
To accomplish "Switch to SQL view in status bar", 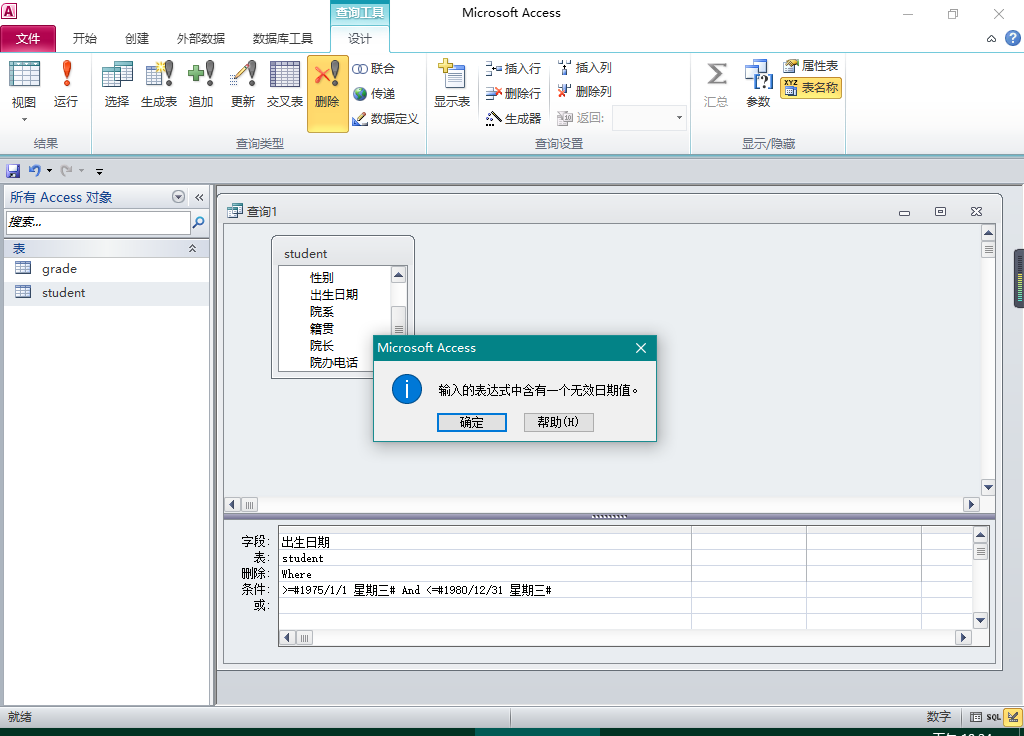I will click(993, 717).
